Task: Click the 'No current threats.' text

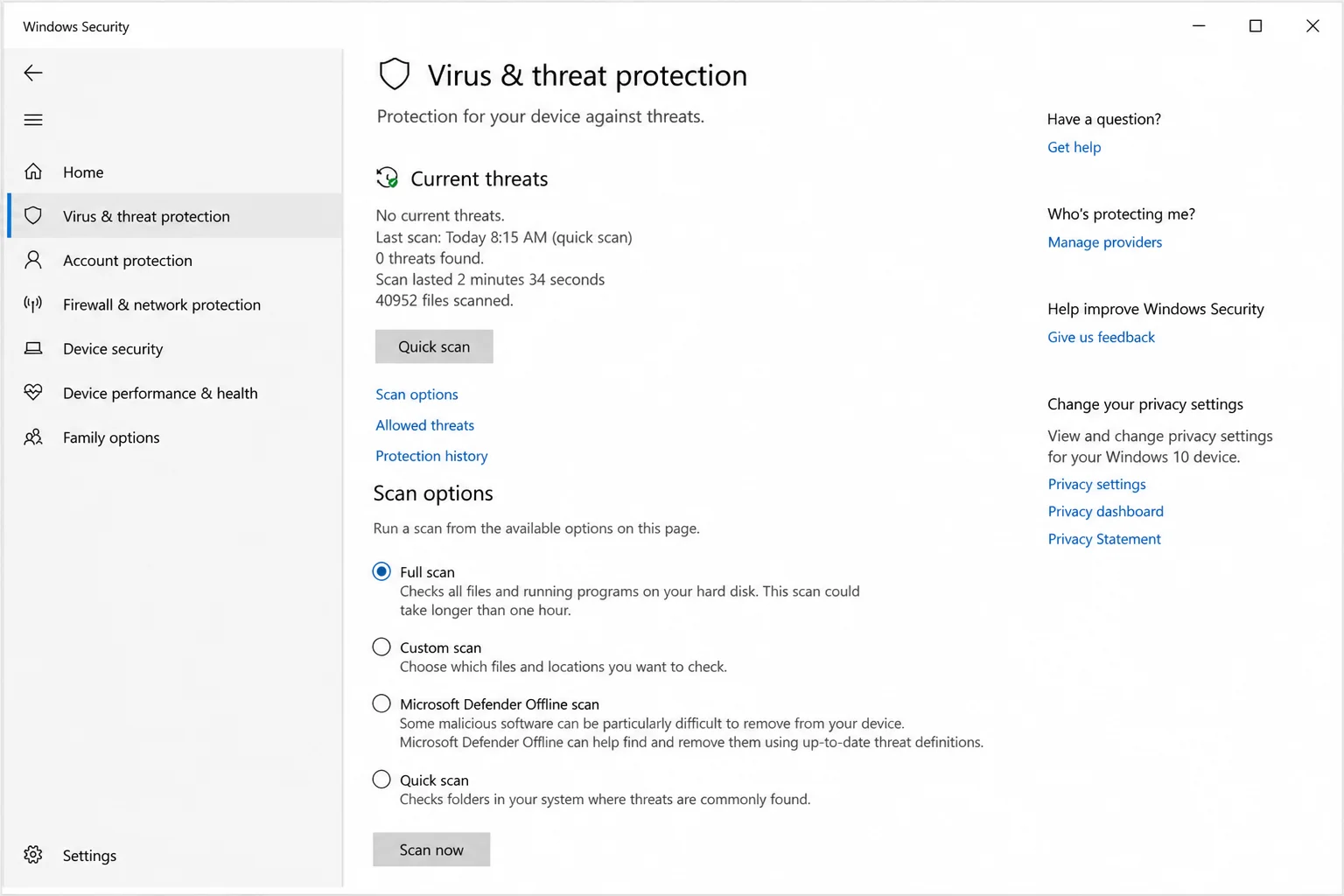Action: pos(440,215)
